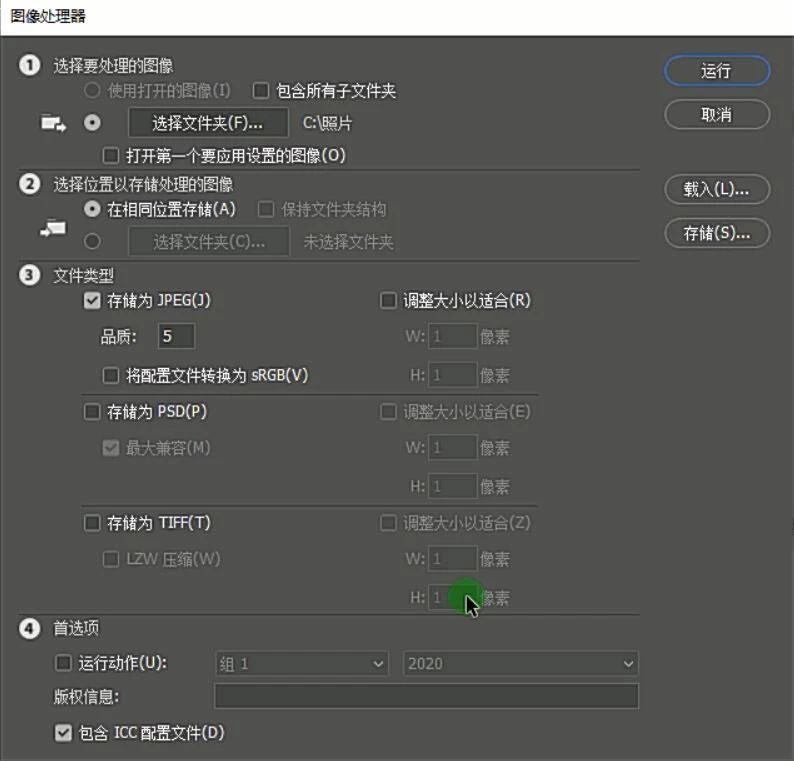Viewport: 794px width, 761px height.
Task: Uncheck 存储为 JPEG(J)
Action: (x=92, y=301)
